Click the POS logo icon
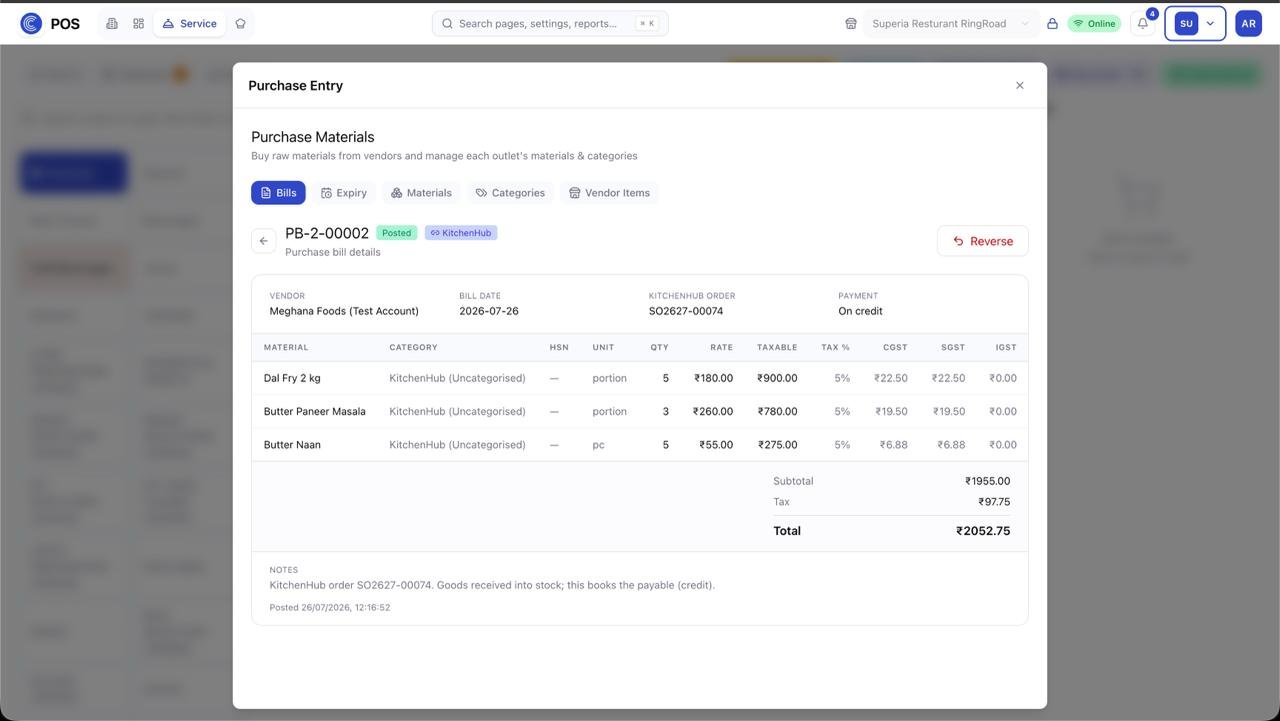Screen dimensions: 1280x721 pyautogui.click(x=31, y=23)
